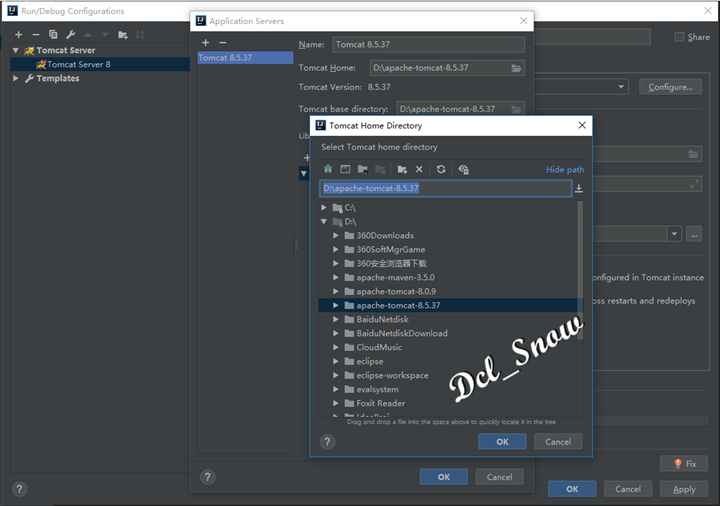The width and height of the screenshot is (720, 506).
Task: Open application server dropdown beside Configure
Action: (621, 87)
